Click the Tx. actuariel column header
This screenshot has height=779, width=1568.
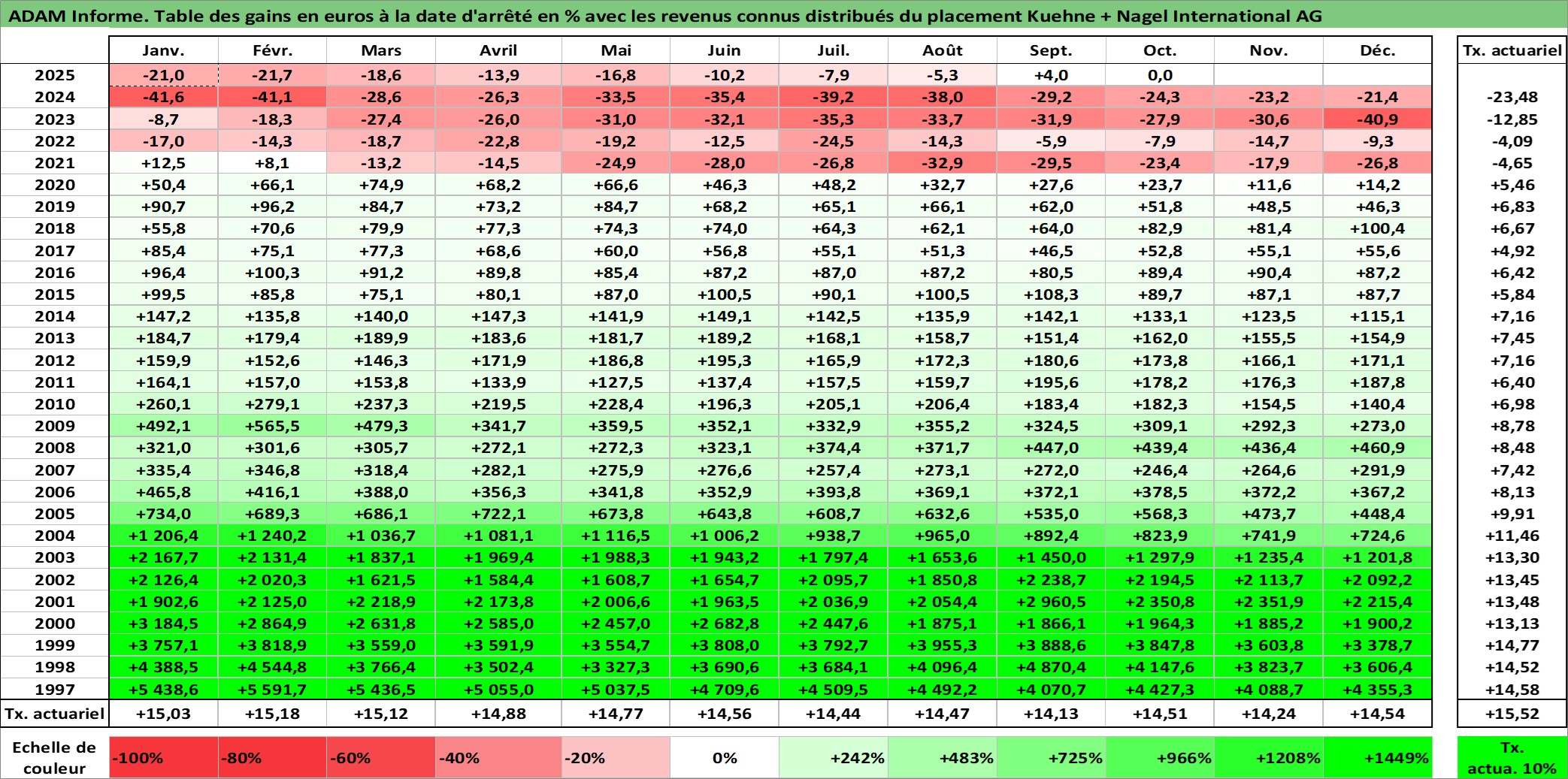click(1512, 50)
